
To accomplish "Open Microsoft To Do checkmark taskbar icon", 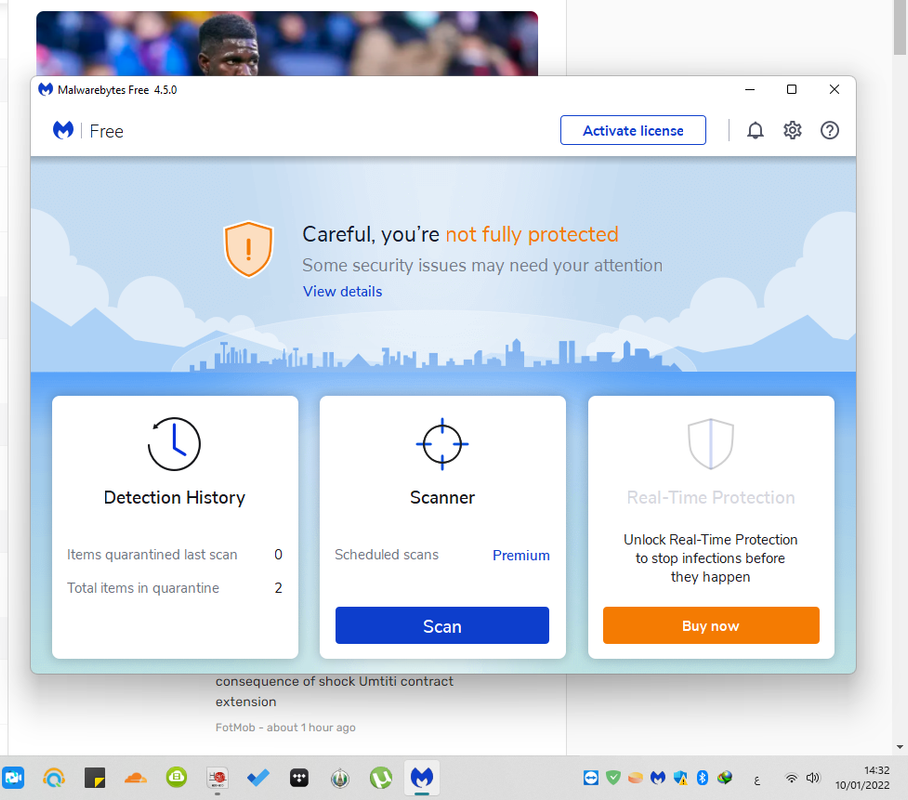I will [x=258, y=777].
